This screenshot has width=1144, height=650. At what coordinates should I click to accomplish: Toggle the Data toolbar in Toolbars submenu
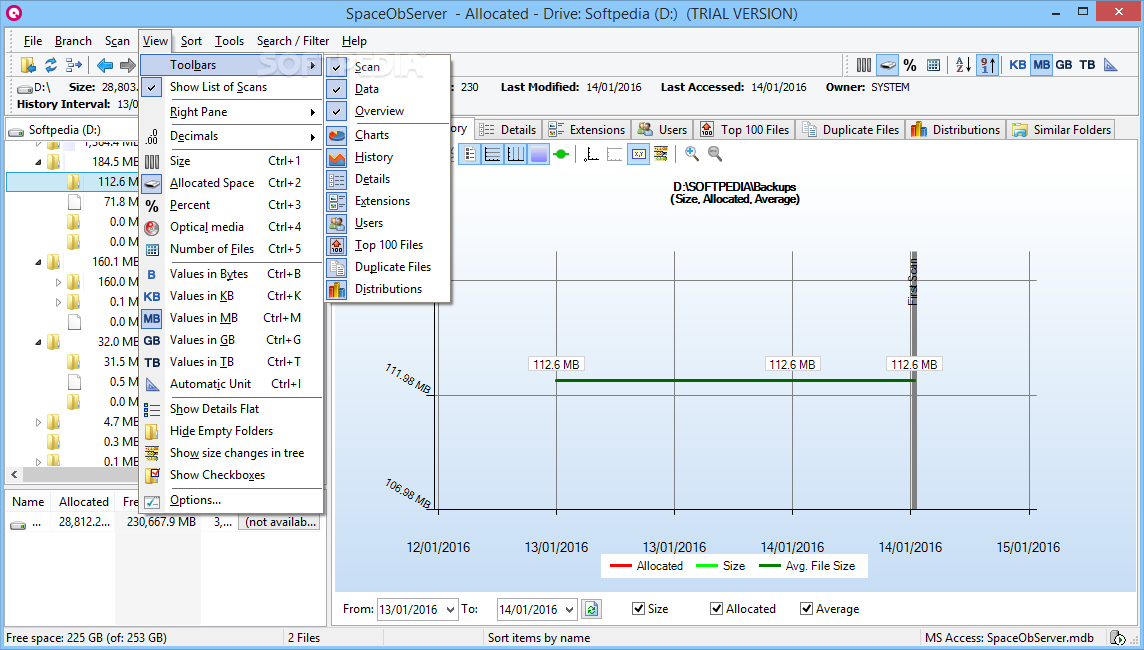pos(388,89)
